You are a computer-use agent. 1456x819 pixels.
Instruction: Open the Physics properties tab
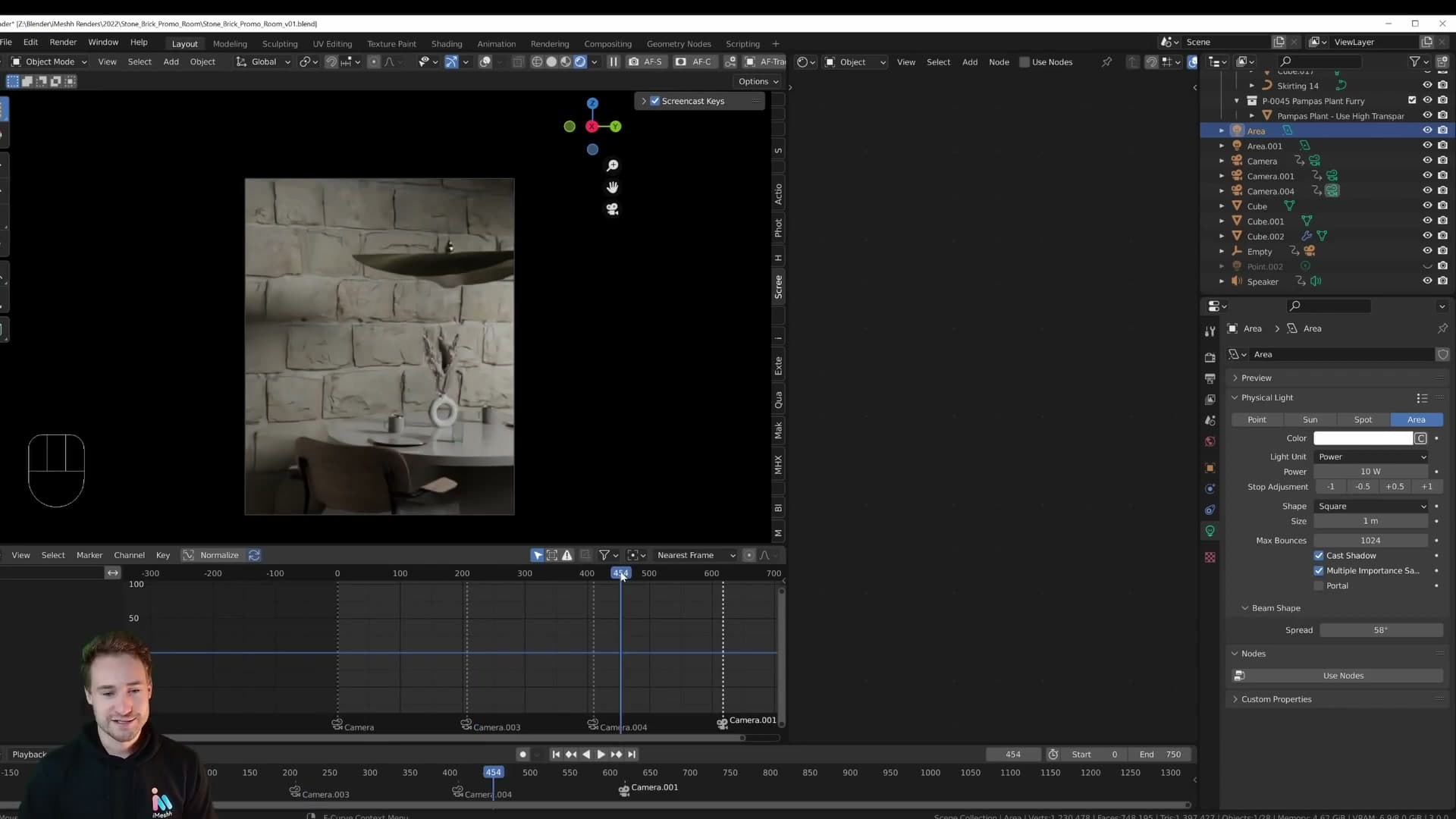click(x=1210, y=488)
